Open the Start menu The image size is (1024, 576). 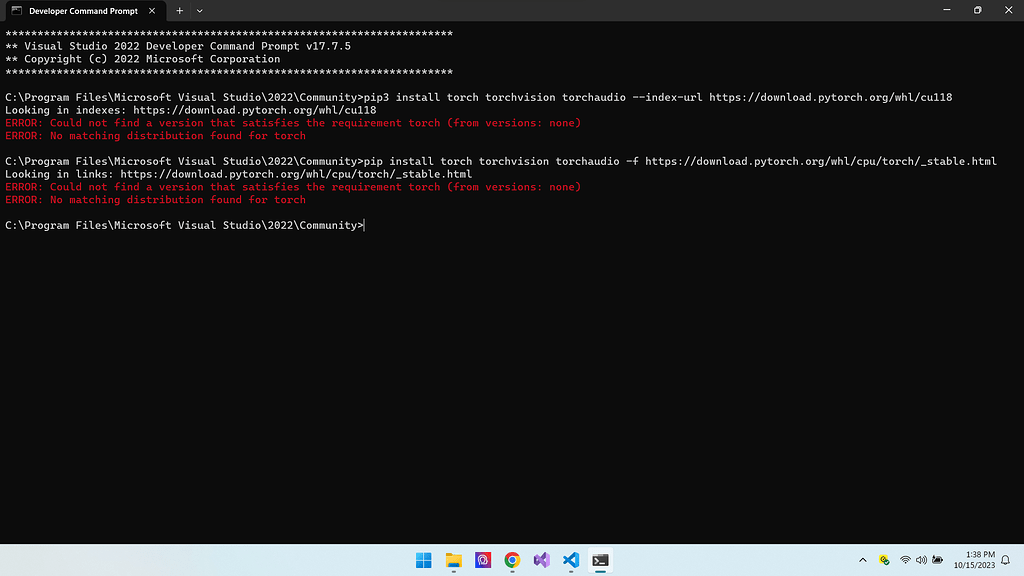(423, 560)
